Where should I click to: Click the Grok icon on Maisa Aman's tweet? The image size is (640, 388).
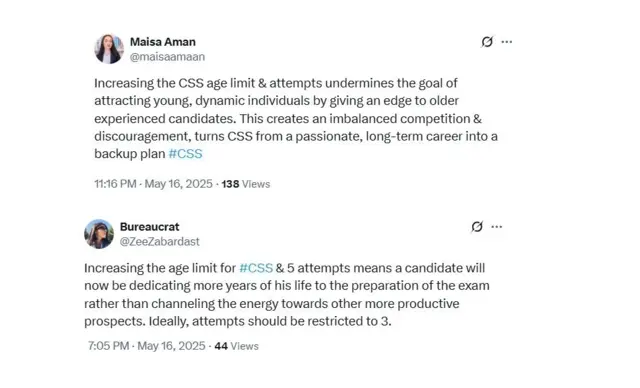(x=487, y=42)
